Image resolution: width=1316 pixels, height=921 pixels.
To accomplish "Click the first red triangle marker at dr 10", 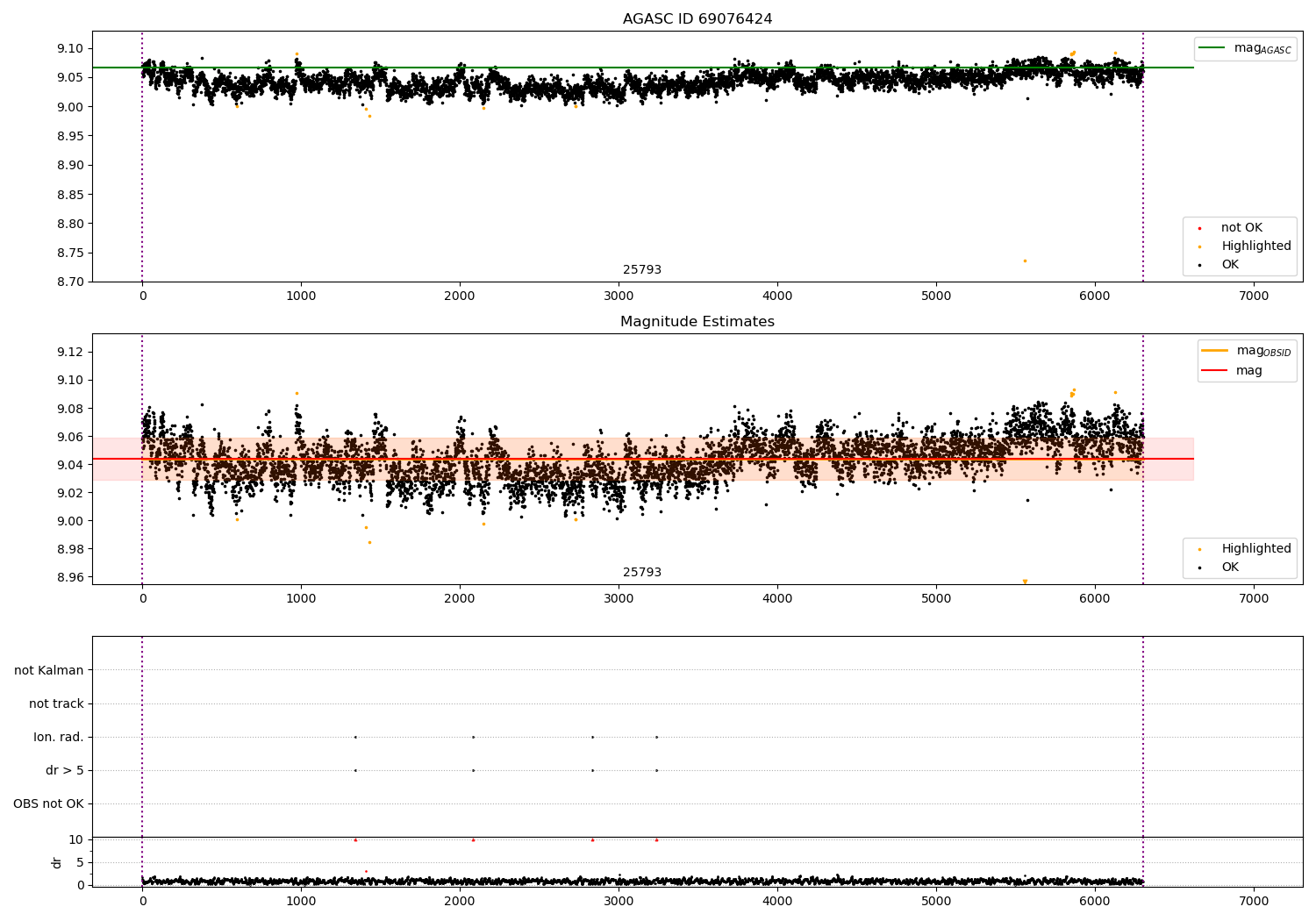I will click(355, 839).
